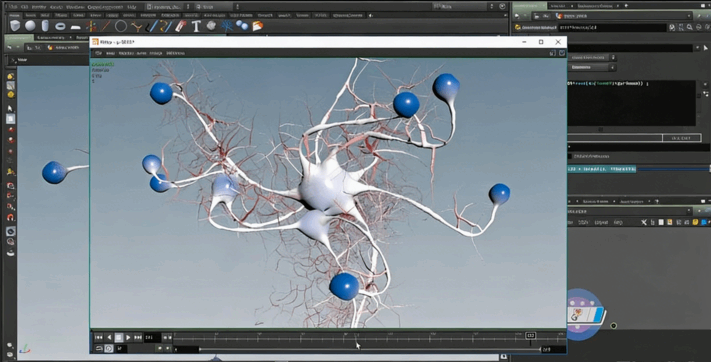Viewport: 711px width, 362px height.
Task: Click the outlined button below code editor
Action: pos(682,138)
